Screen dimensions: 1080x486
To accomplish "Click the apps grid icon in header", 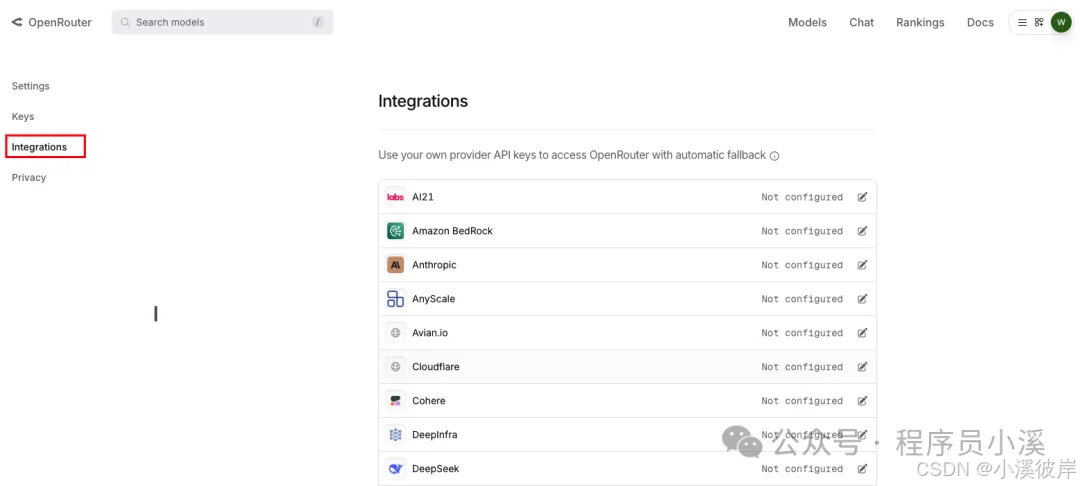I will pos(1039,22).
